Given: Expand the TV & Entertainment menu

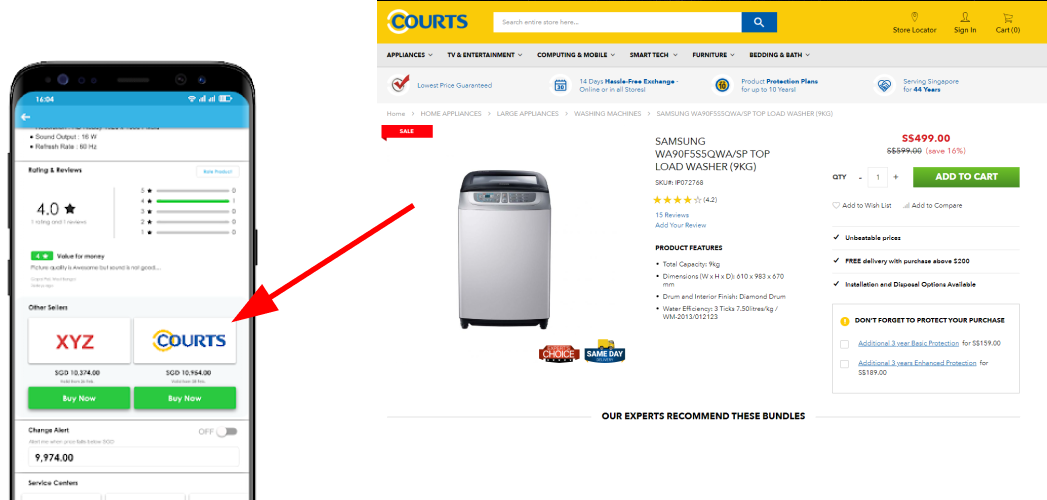Looking at the screenshot, I should (x=485, y=55).
